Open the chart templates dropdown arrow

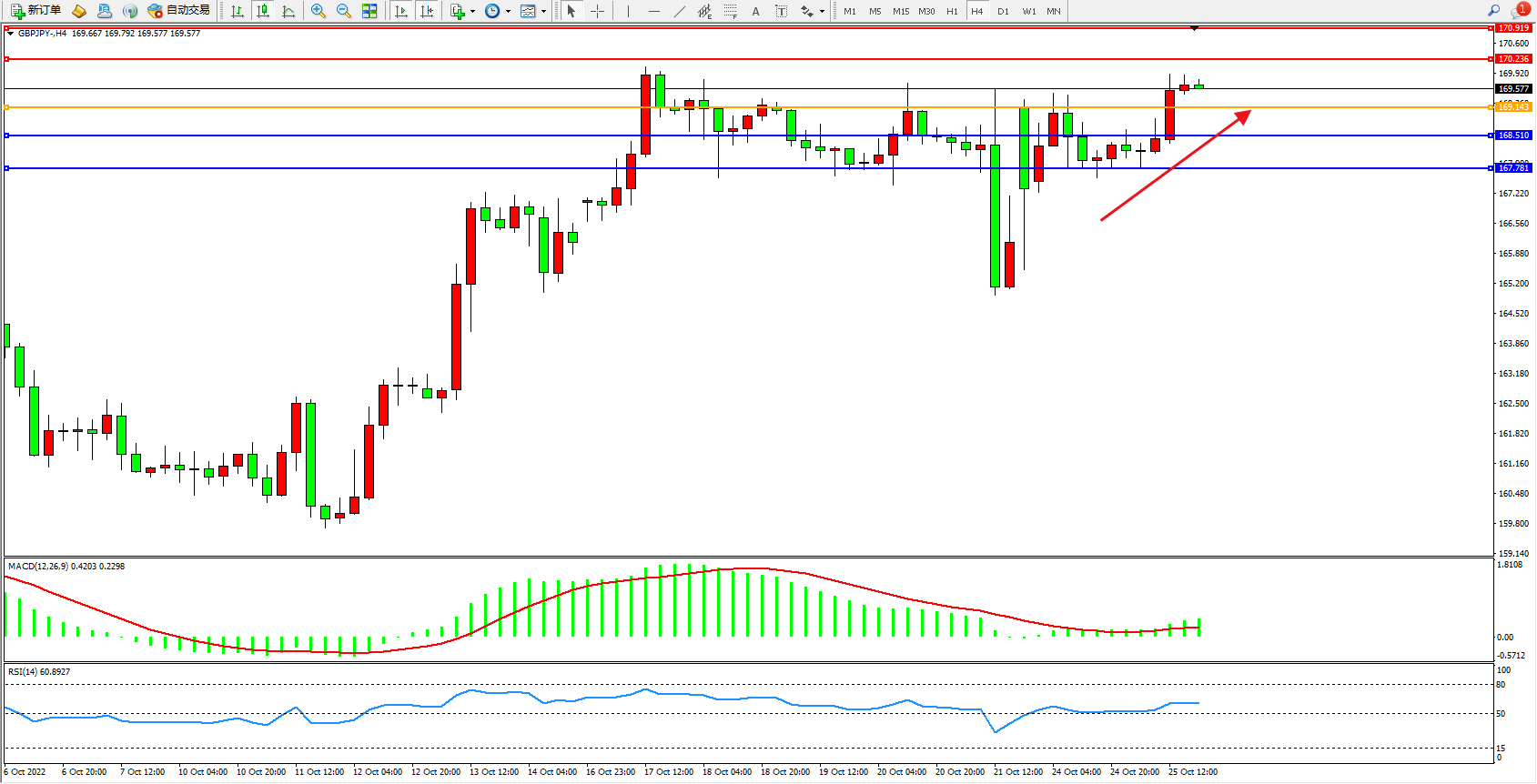543,12
